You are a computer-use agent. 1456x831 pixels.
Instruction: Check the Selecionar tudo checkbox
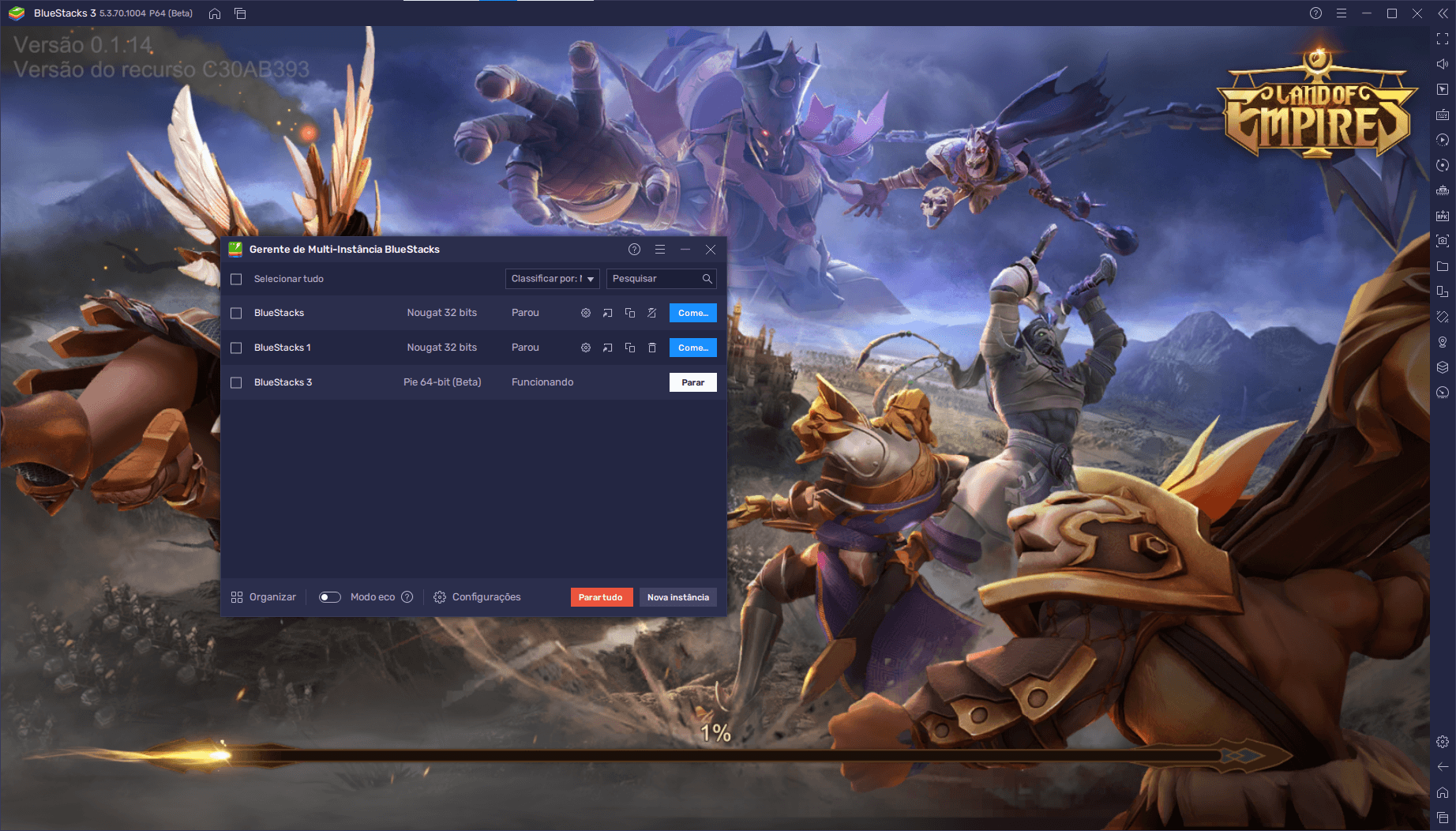pyautogui.click(x=236, y=279)
